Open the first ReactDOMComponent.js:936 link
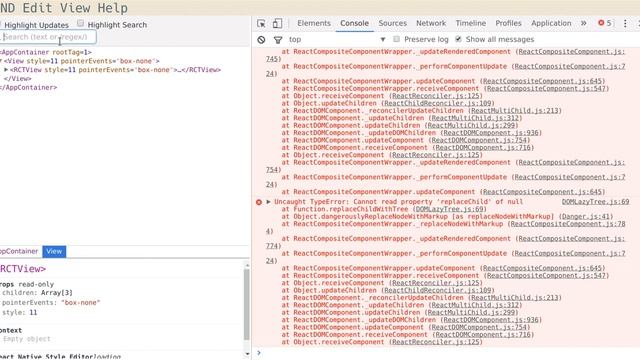 pos(491,133)
